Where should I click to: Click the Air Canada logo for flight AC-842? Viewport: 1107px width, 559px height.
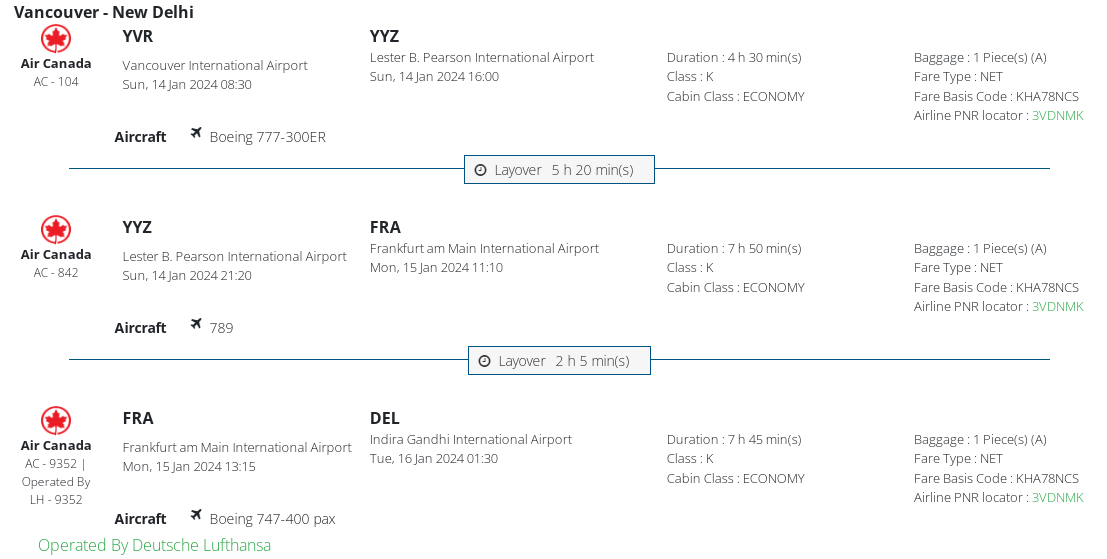coord(56,230)
